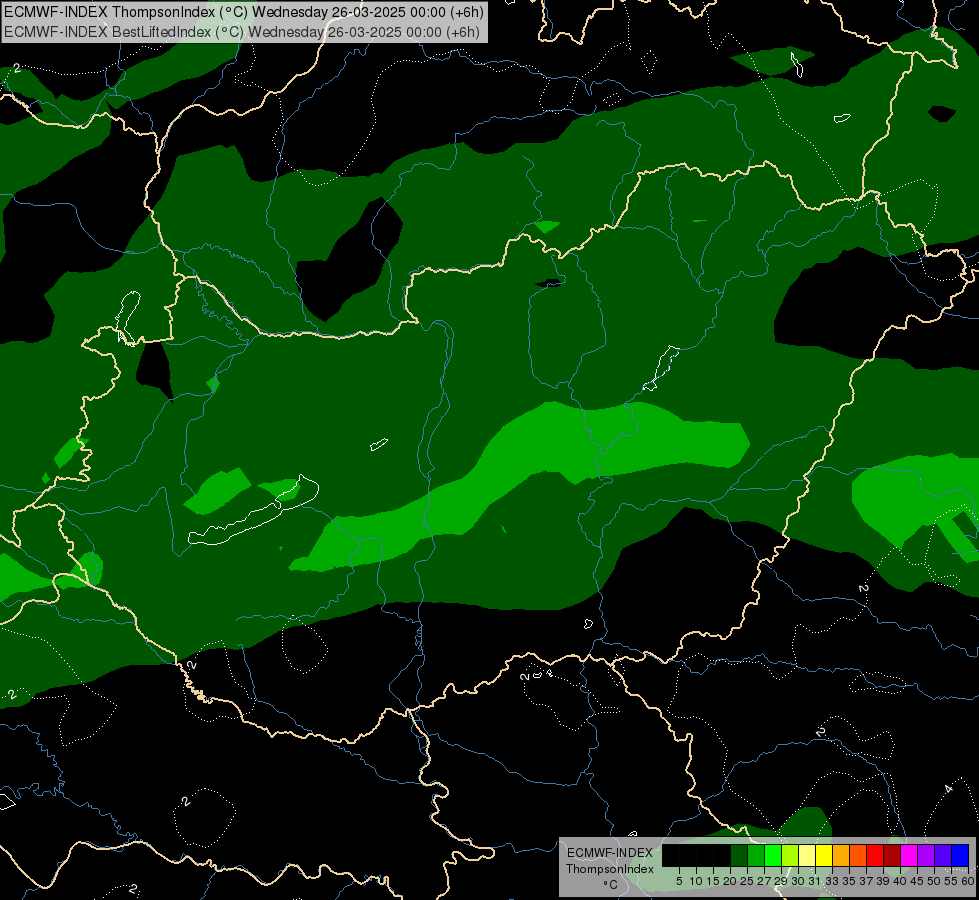979x900 pixels.
Task: Click the °C unit label in legend
Action: pyautogui.click(x=611, y=885)
